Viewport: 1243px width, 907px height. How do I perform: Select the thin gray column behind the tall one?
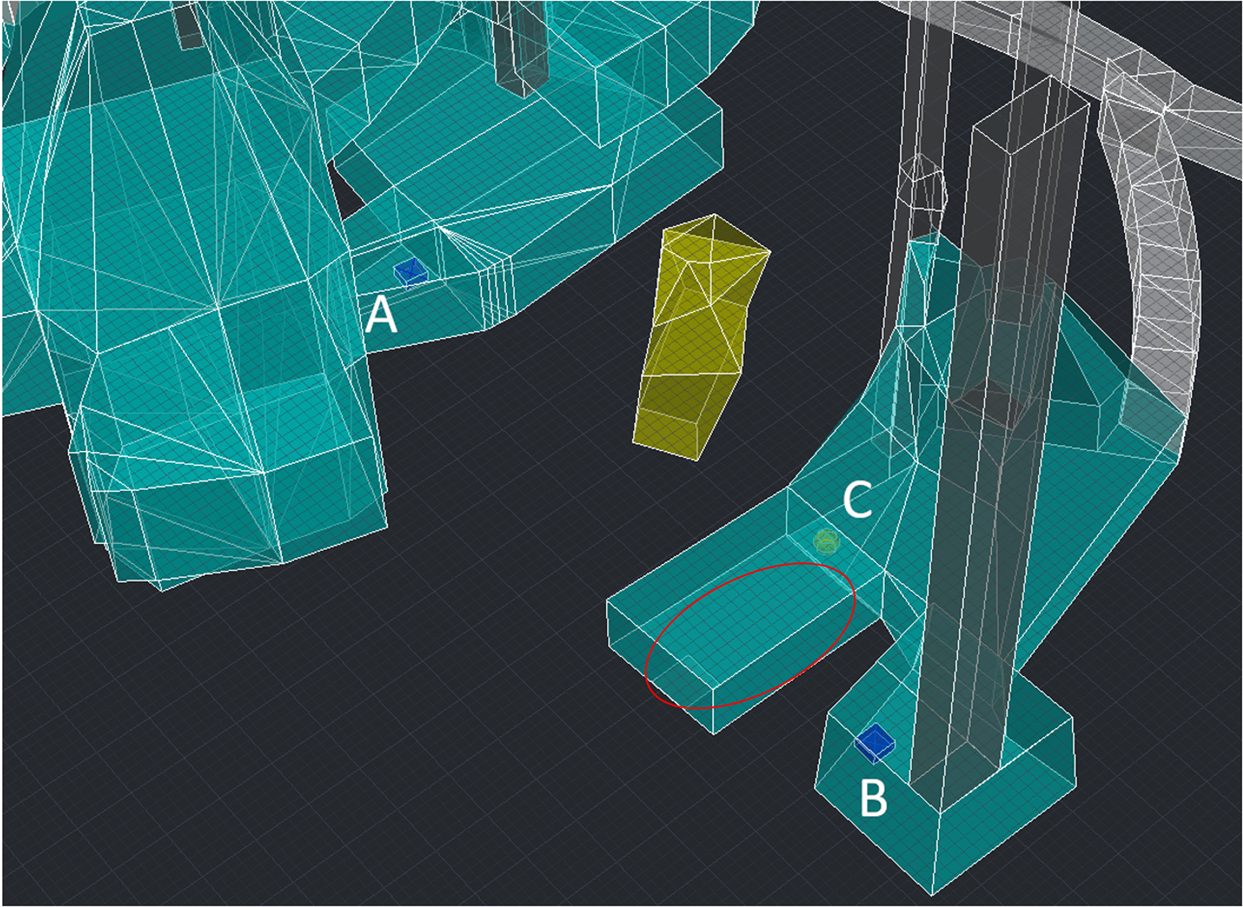[925, 100]
